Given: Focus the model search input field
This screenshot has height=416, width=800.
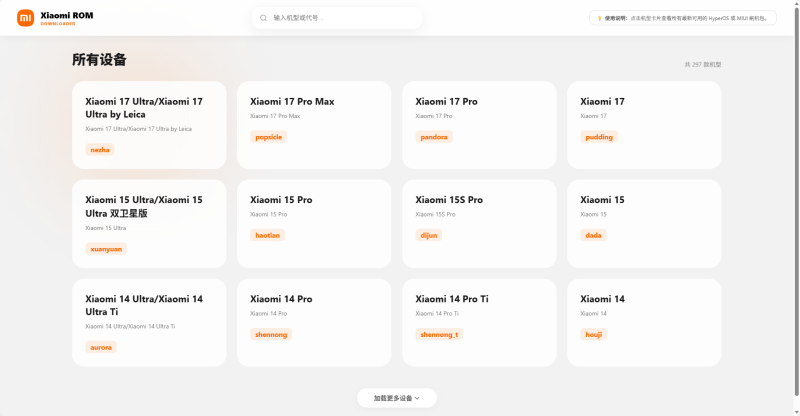Looking at the screenshot, I should (340, 18).
